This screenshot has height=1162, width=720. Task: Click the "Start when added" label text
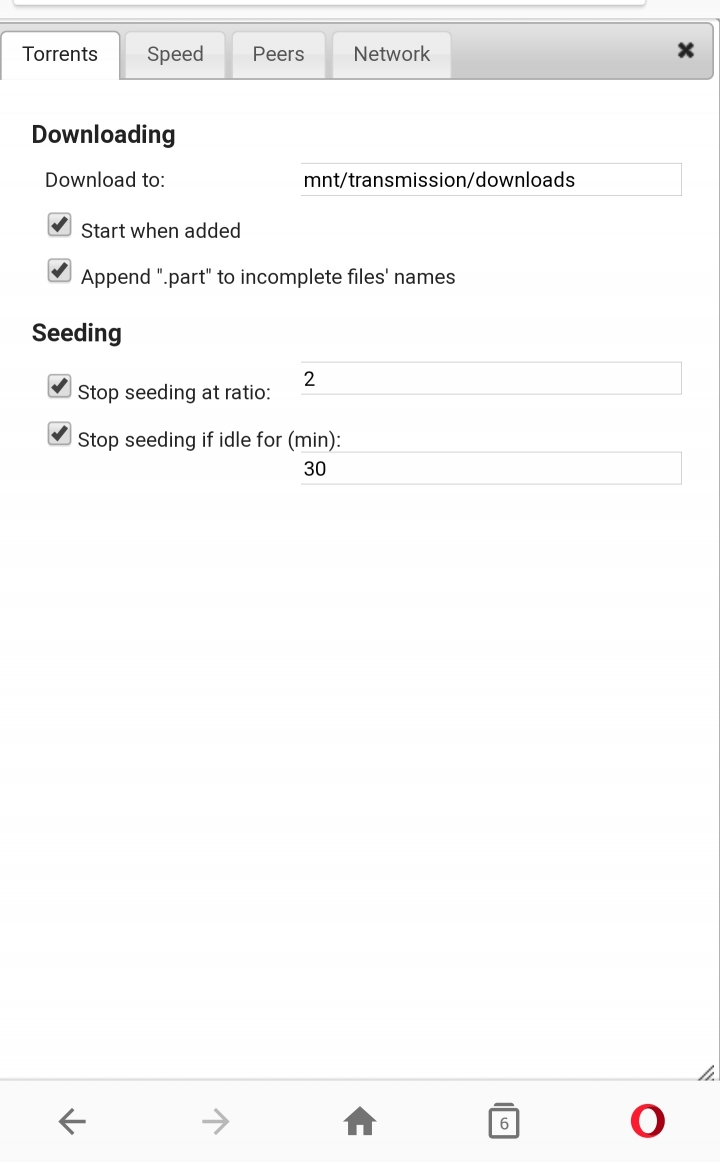tap(161, 231)
